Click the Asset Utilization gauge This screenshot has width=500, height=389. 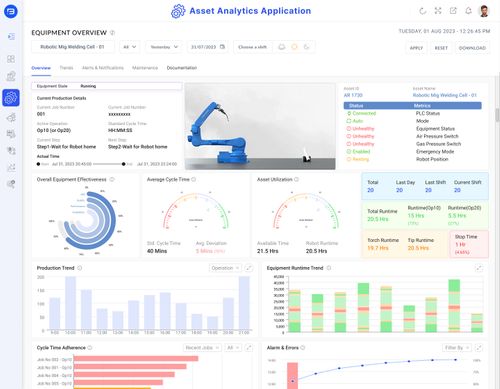click(x=306, y=211)
